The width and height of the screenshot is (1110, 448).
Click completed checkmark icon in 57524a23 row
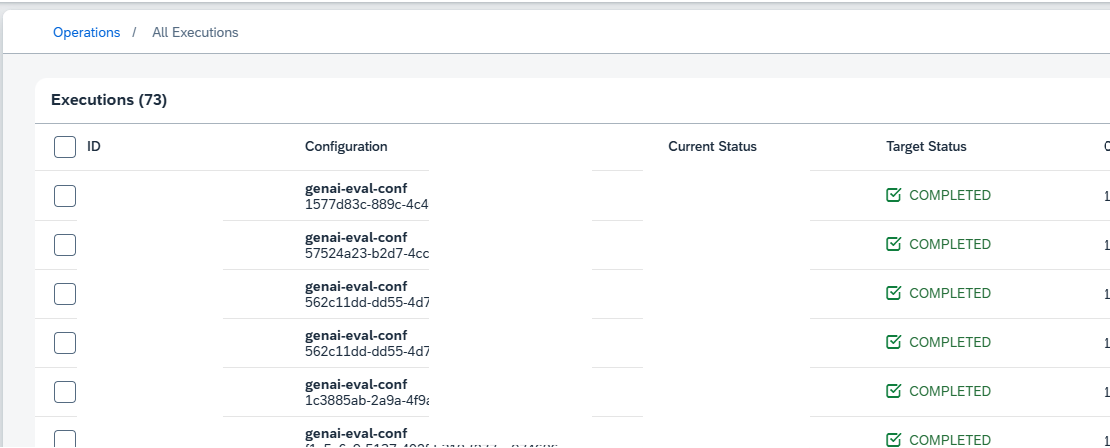click(893, 243)
